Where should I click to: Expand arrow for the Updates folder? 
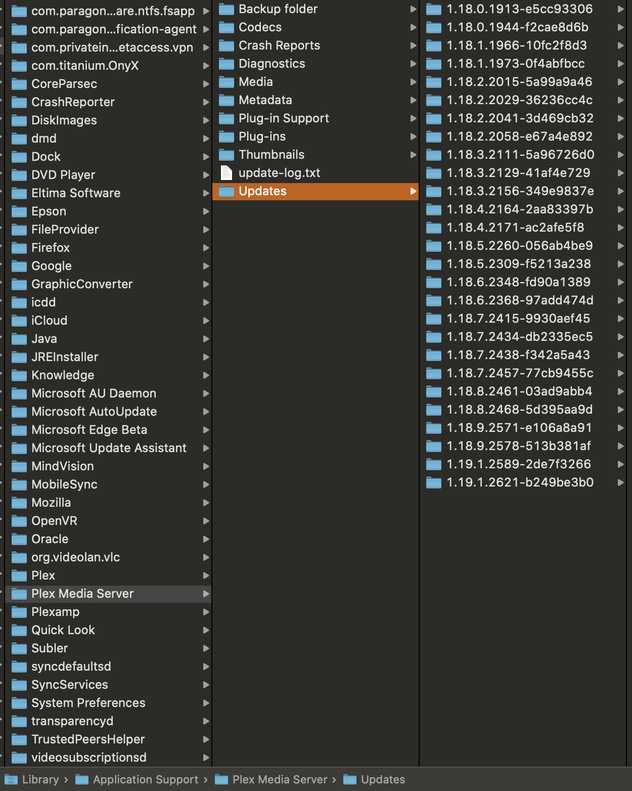tap(413, 191)
